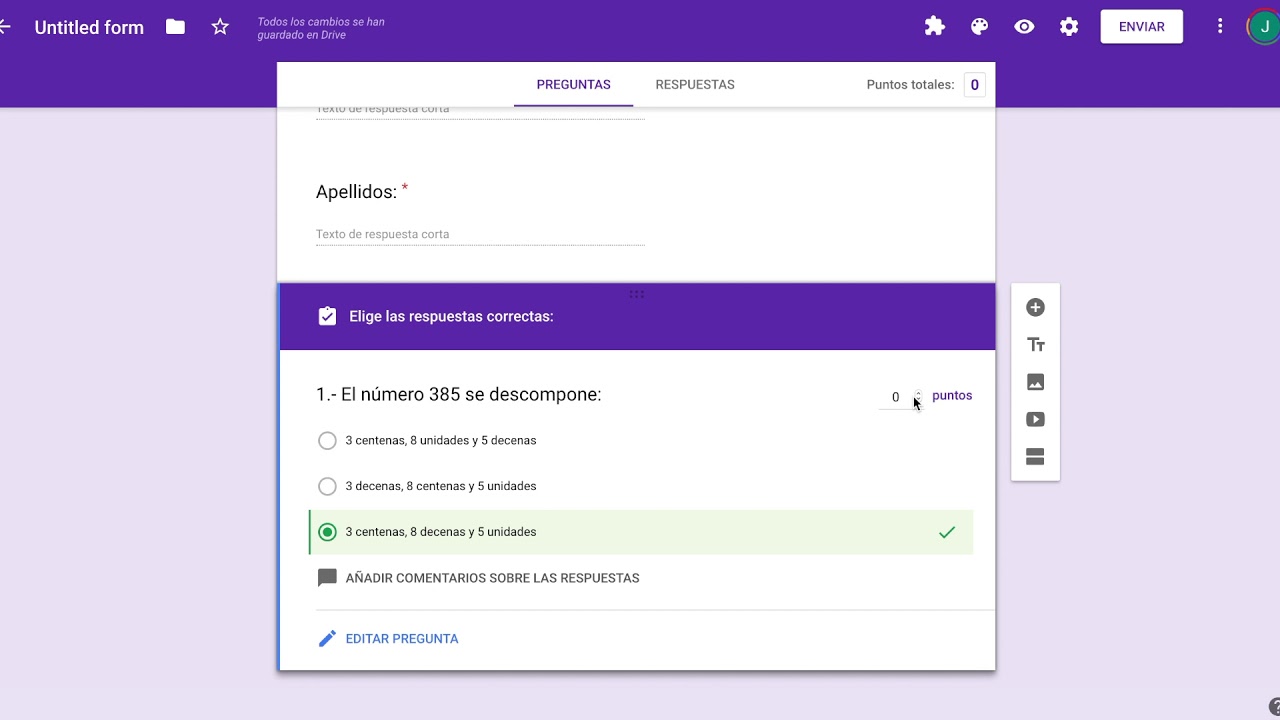This screenshot has height=720, width=1280.
Task: Click the 'Apellidos:' question title
Action: click(x=356, y=192)
